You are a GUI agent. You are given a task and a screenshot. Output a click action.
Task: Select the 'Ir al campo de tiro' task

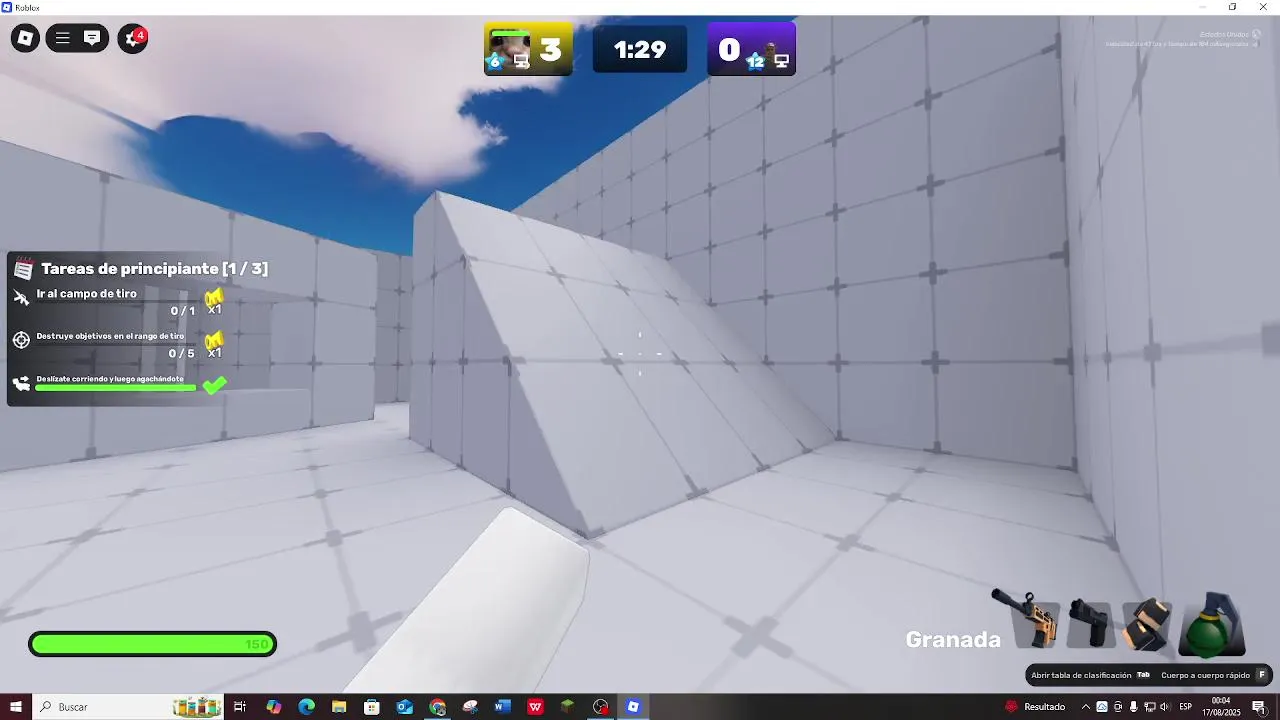(x=87, y=294)
